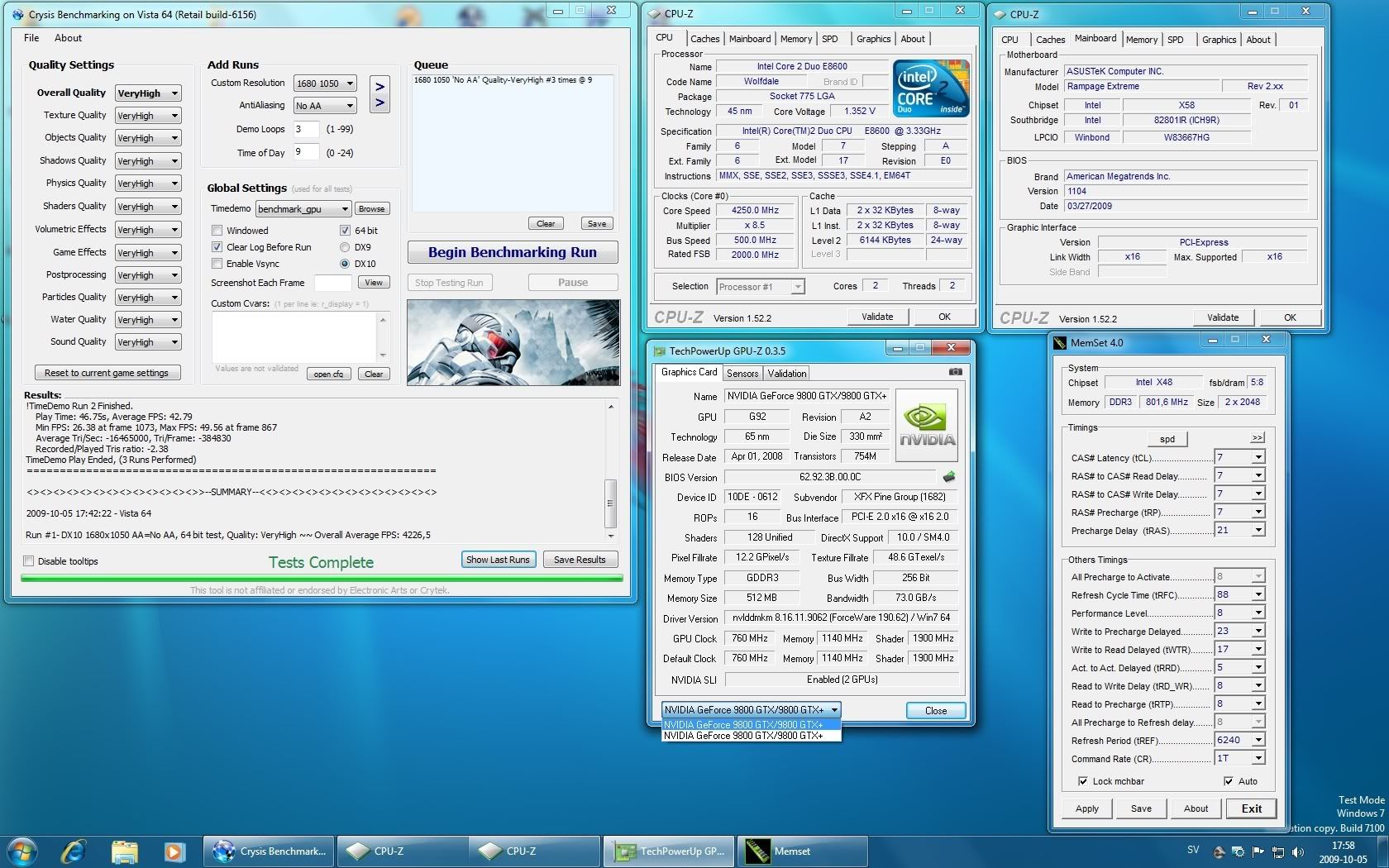
Task: Open the File menu in Crysis Benchmark
Action: pos(31,38)
